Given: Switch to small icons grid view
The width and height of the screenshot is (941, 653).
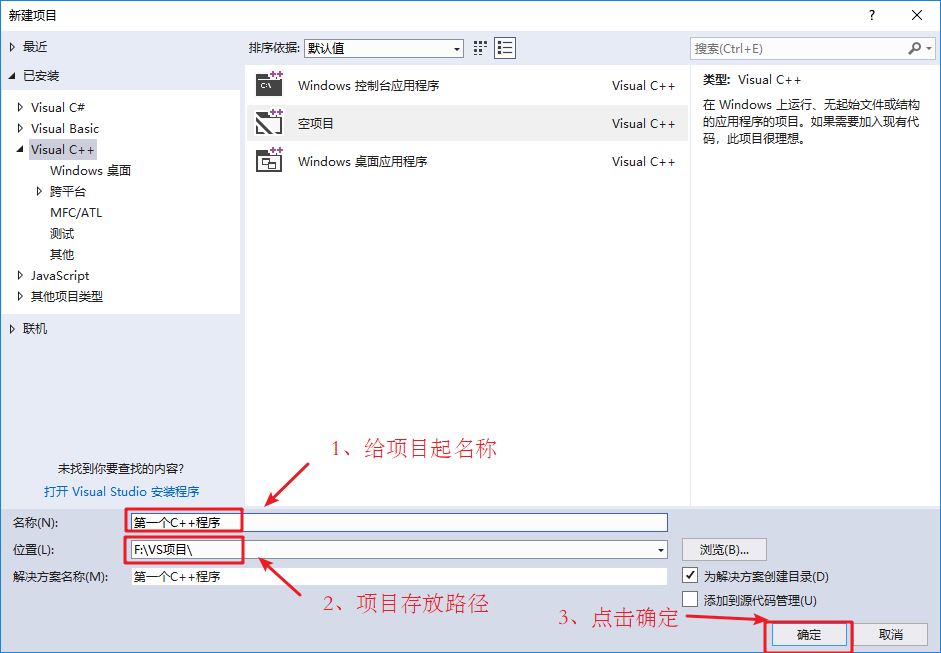Looking at the screenshot, I should (x=480, y=48).
